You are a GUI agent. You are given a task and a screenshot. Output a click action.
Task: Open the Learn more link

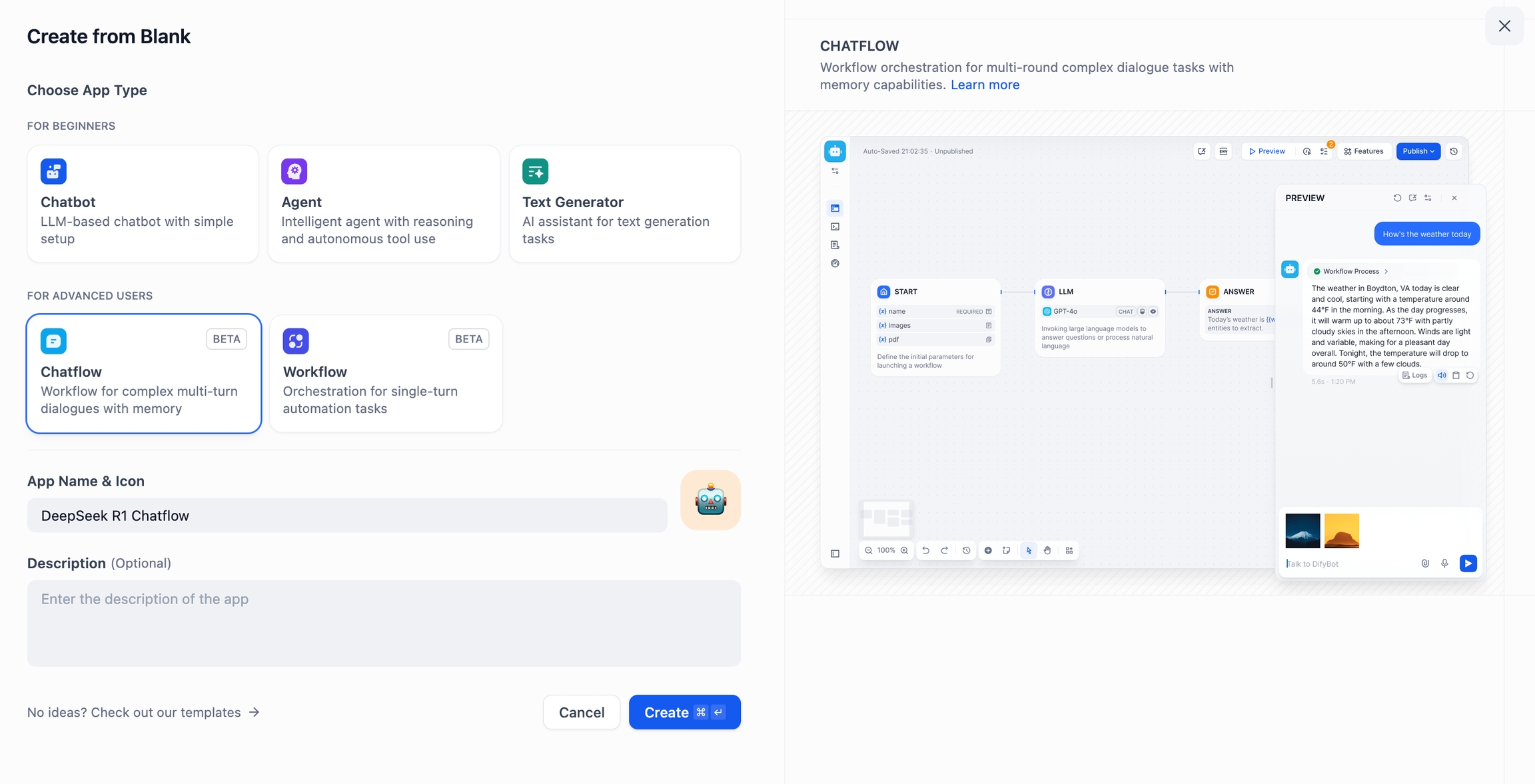985,85
